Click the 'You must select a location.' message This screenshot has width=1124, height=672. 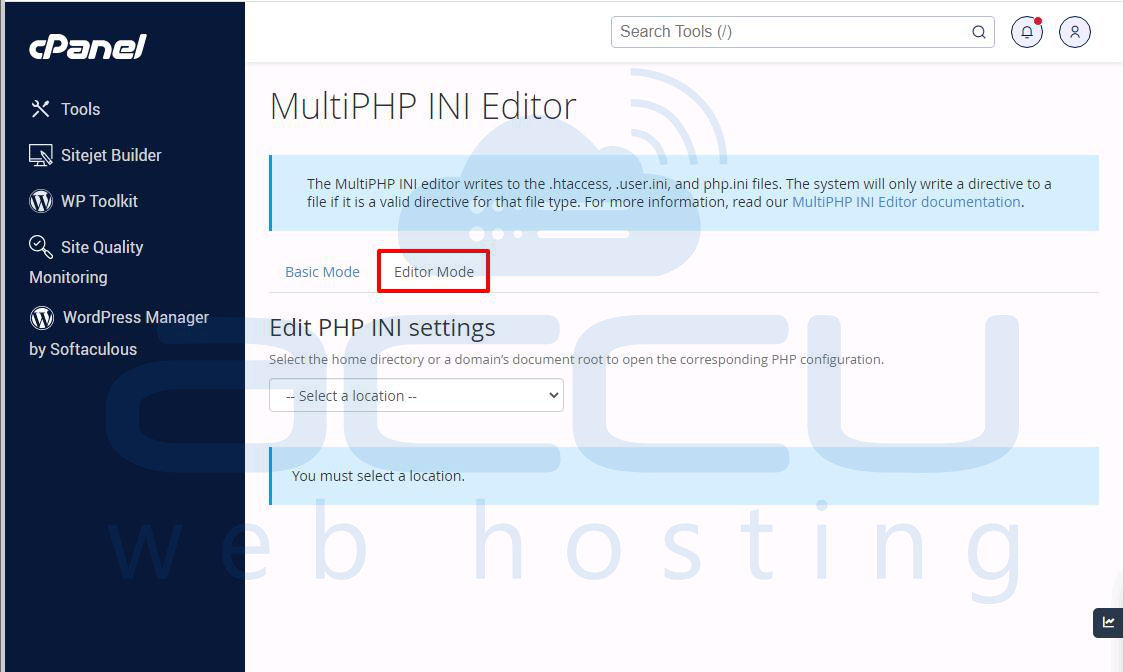click(x=378, y=476)
